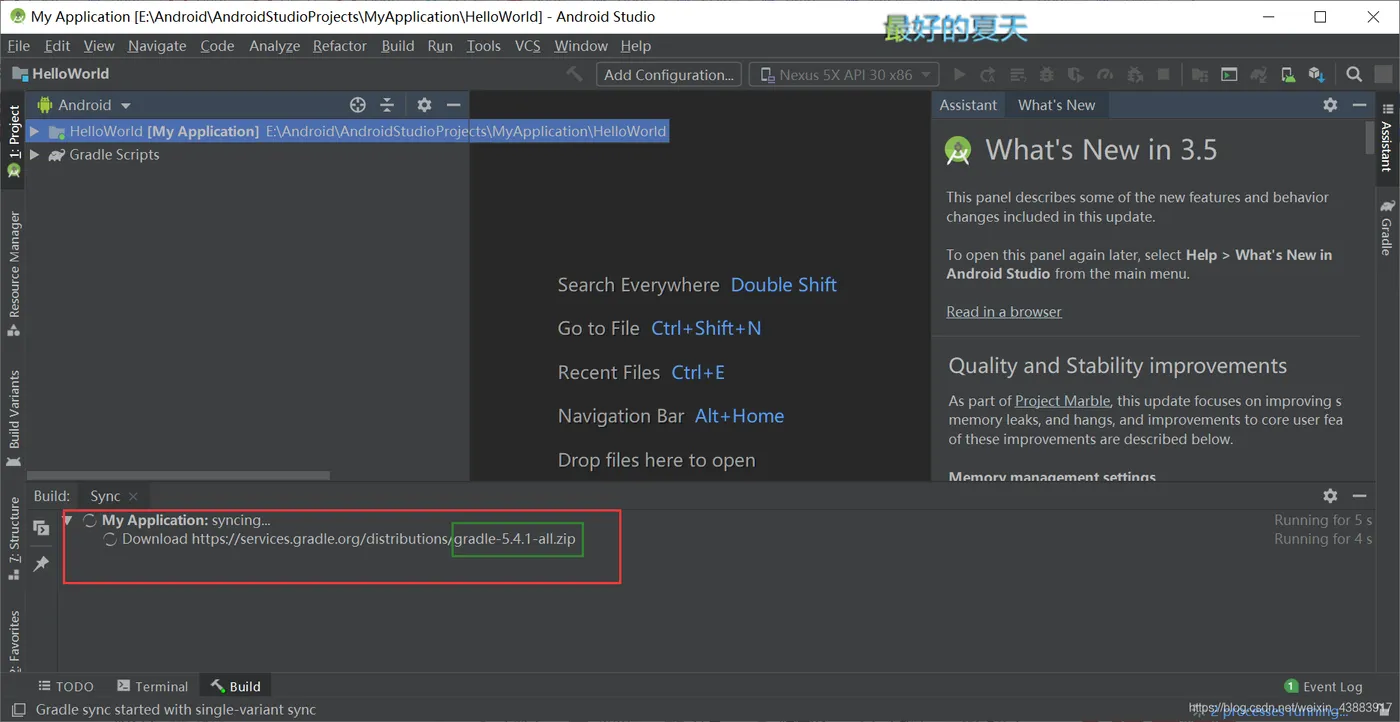Open the Navigate menu
The width and height of the screenshot is (1400, 722).
point(157,46)
